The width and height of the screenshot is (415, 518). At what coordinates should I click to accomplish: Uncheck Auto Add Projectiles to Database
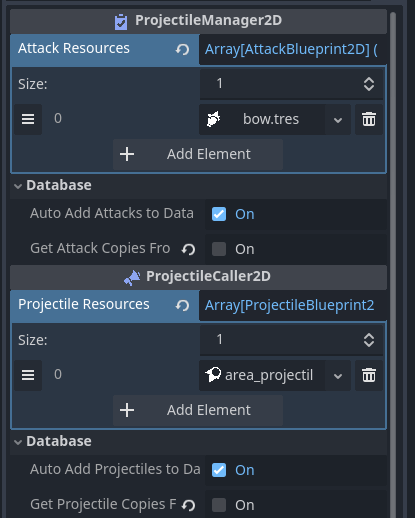[219, 470]
